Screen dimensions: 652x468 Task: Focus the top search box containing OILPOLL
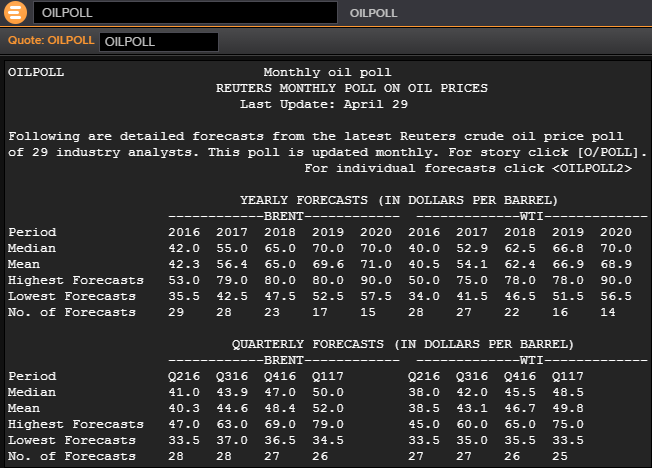coord(185,13)
